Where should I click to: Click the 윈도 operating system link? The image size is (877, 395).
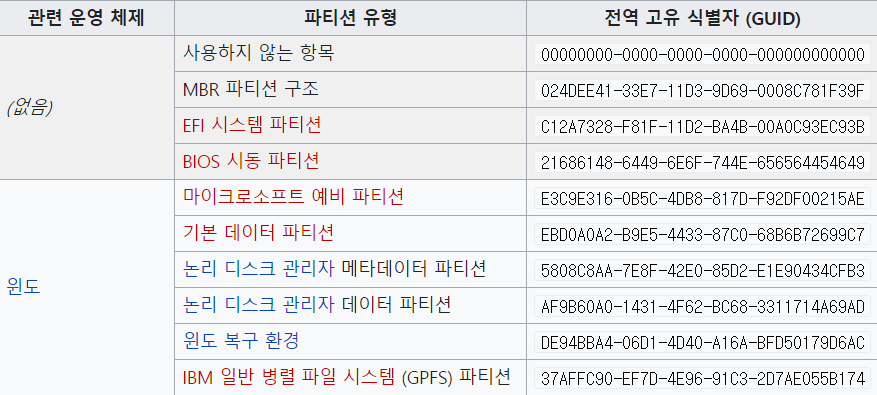(x=23, y=287)
